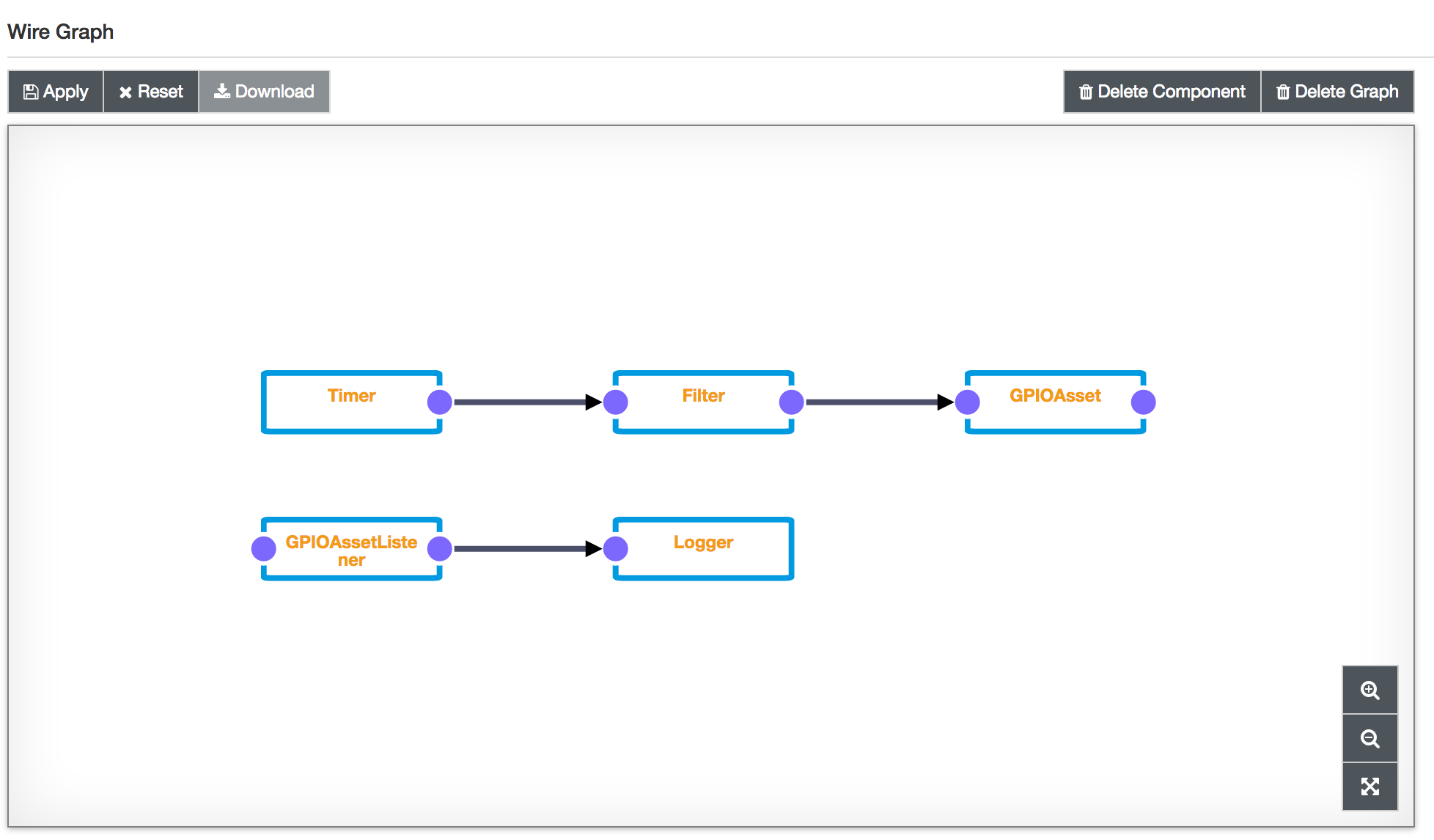Select the GPIOAssetListener component node
This screenshot has height=840, width=1434.
coord(350,551)
